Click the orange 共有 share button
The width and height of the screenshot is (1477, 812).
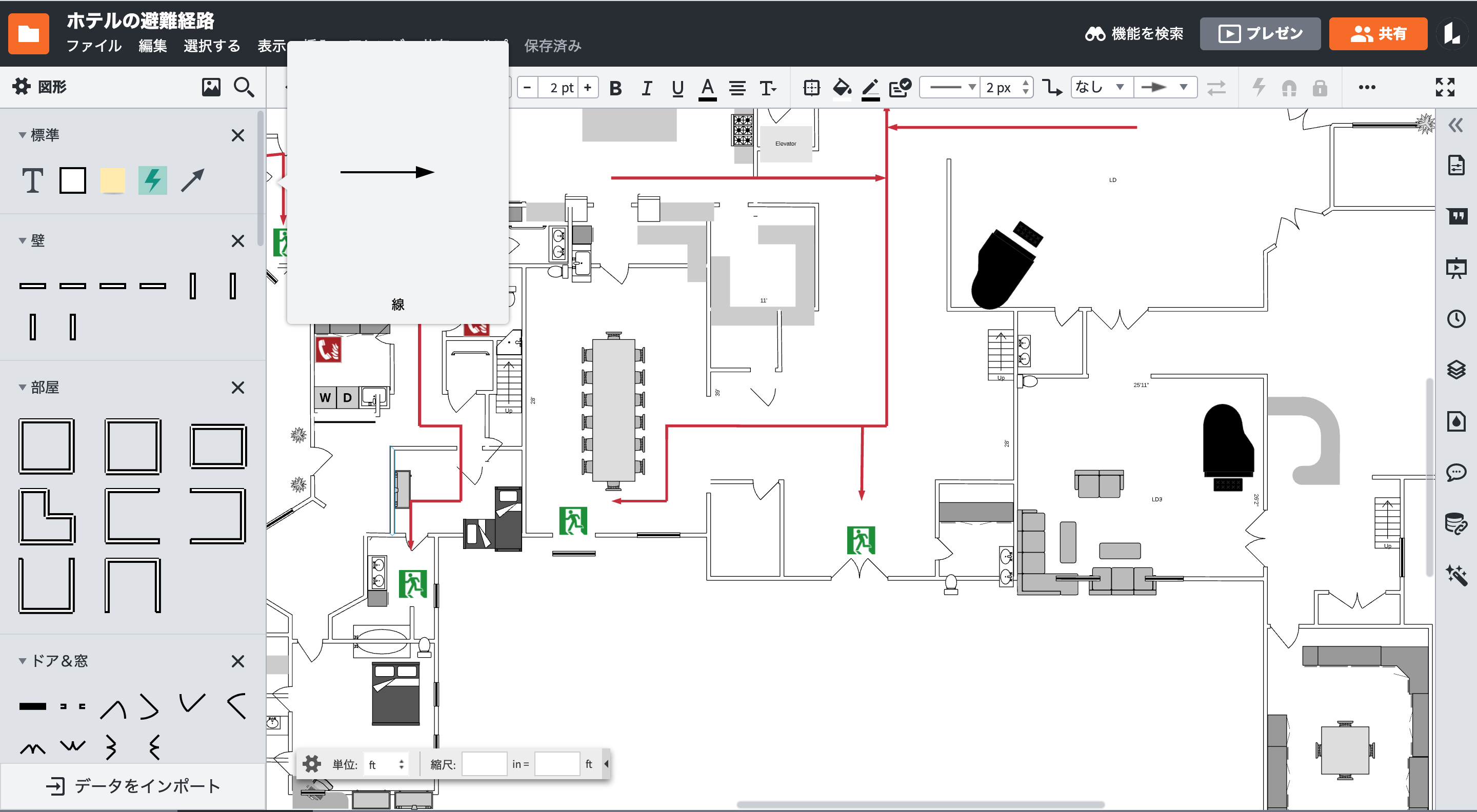(x=1378, y=34)
